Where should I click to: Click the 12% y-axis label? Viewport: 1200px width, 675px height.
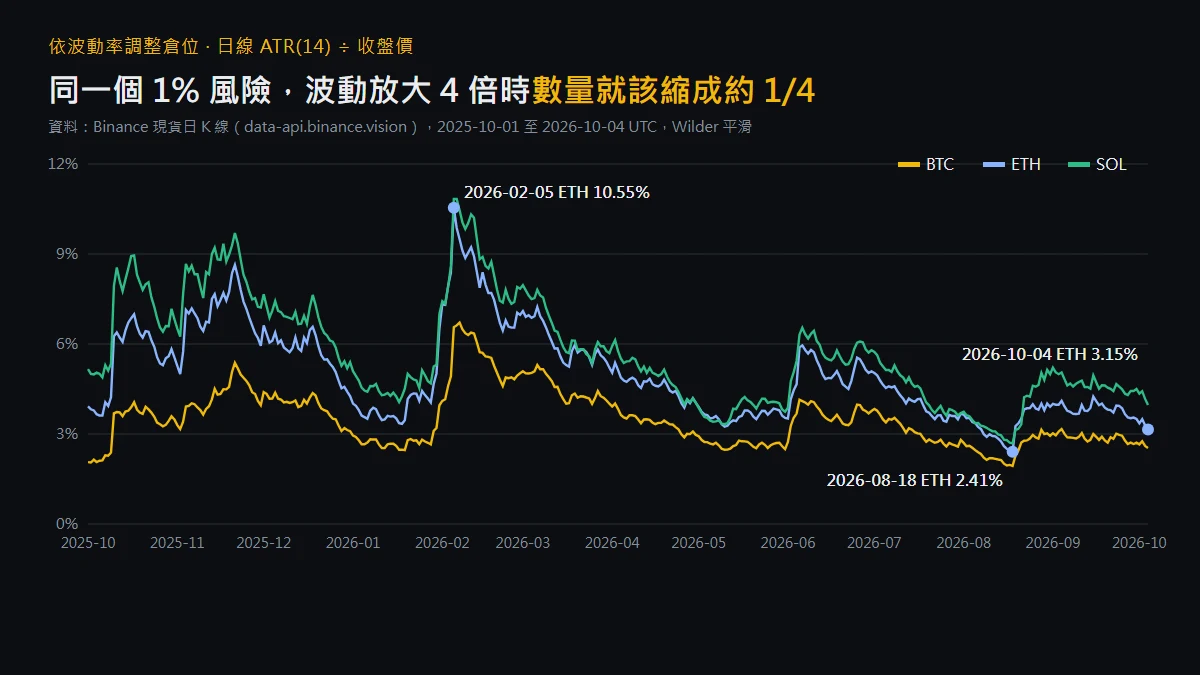pyautogui.click(x=63, y=164)
